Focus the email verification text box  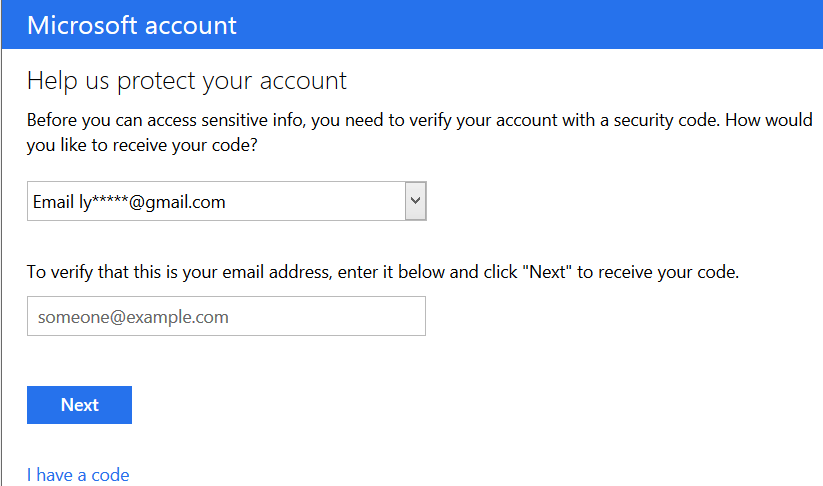click(x=226, y=317)
